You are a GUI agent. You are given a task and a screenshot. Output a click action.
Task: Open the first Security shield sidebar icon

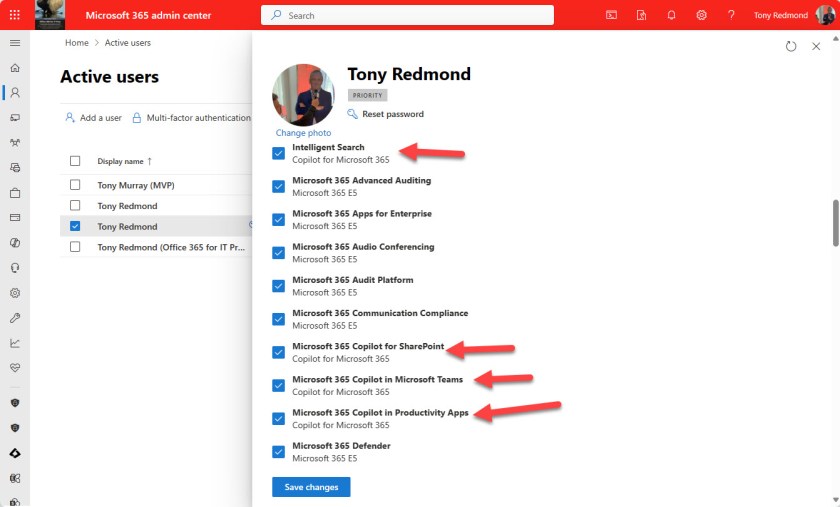(x=15, y=403)
